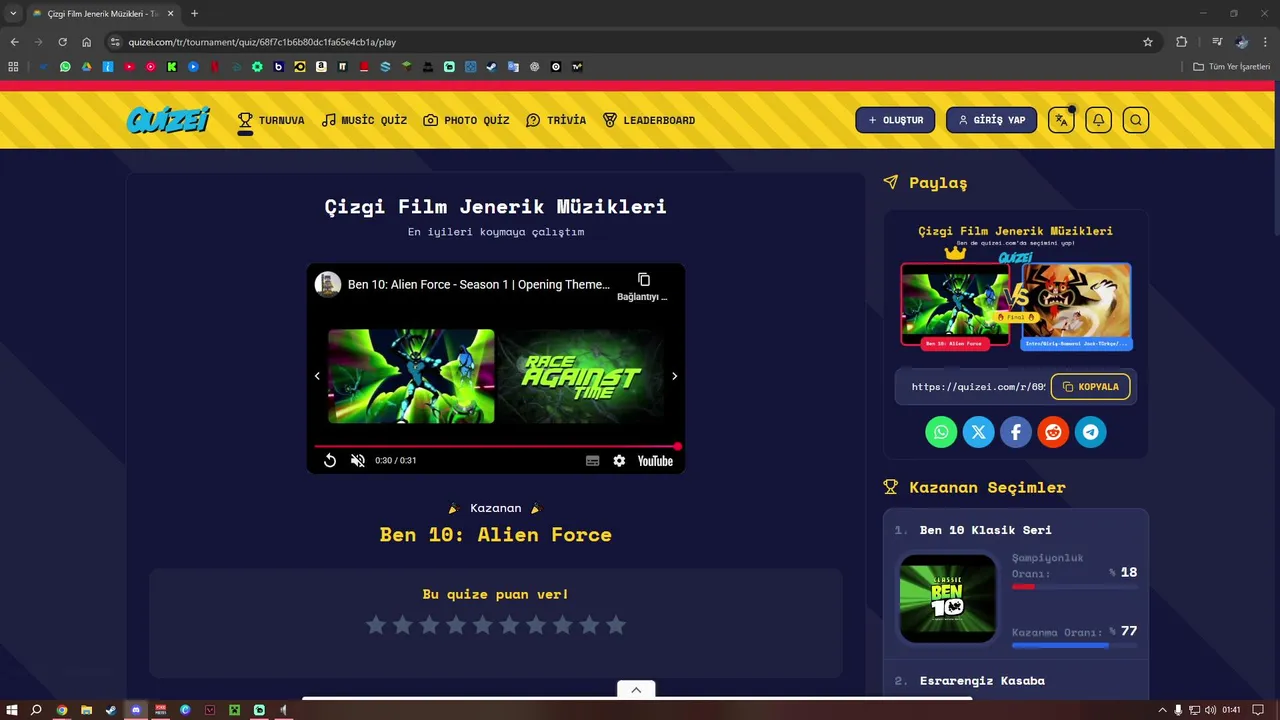This screenshot has width=1280, height=720.
Task: Open the language translate icon in header
Action: tap(1061, 120)
